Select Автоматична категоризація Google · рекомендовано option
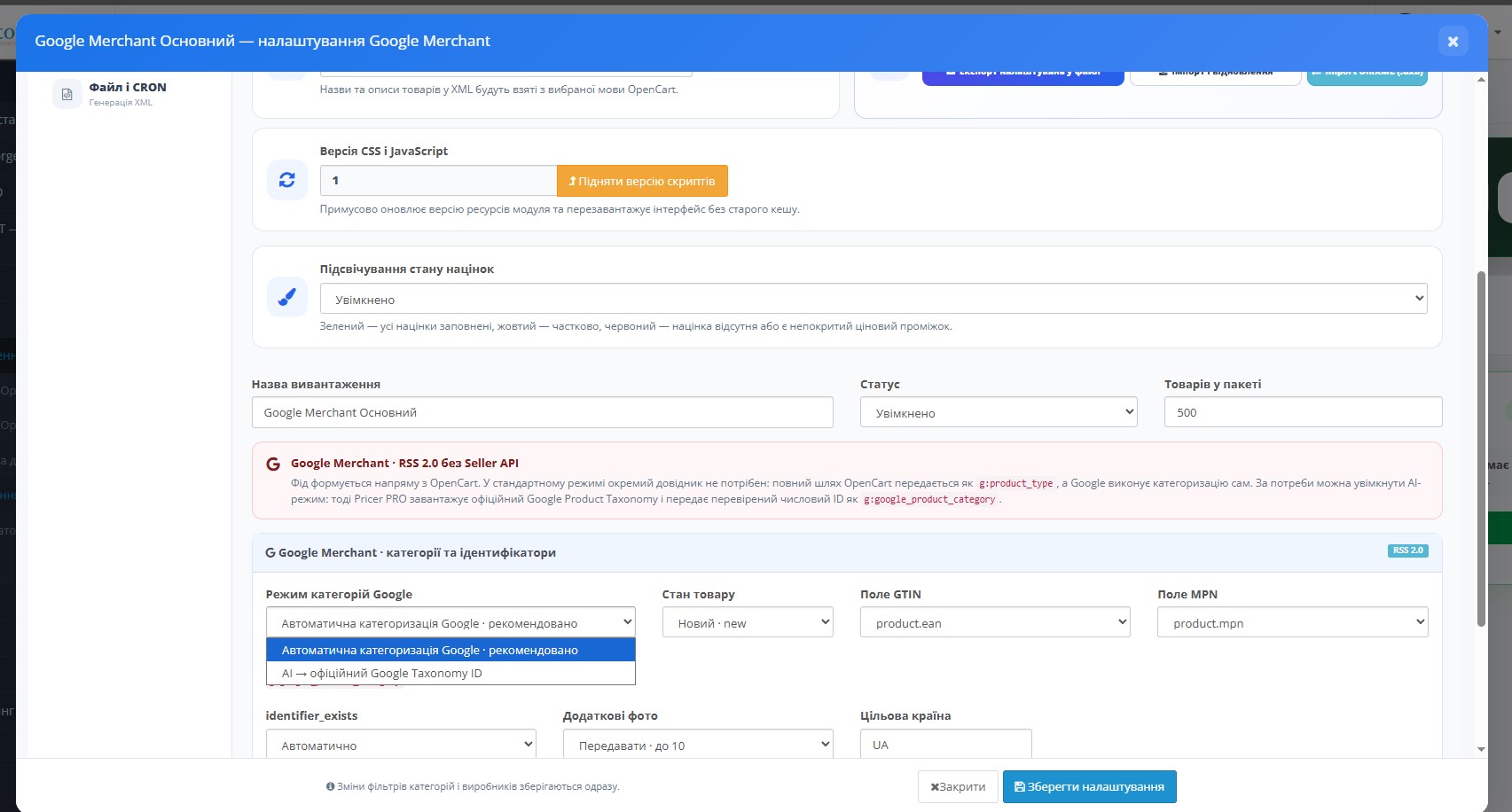Viewport: 1512px width, 812px height. point(450,650)
